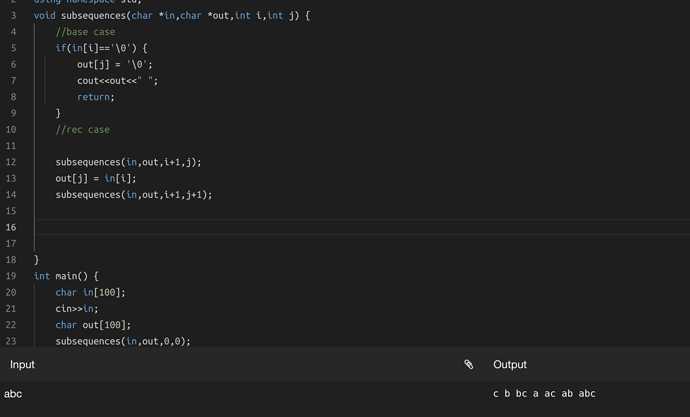
Task: Click the 'char out[100];' declaration
Action: (93, 325)
